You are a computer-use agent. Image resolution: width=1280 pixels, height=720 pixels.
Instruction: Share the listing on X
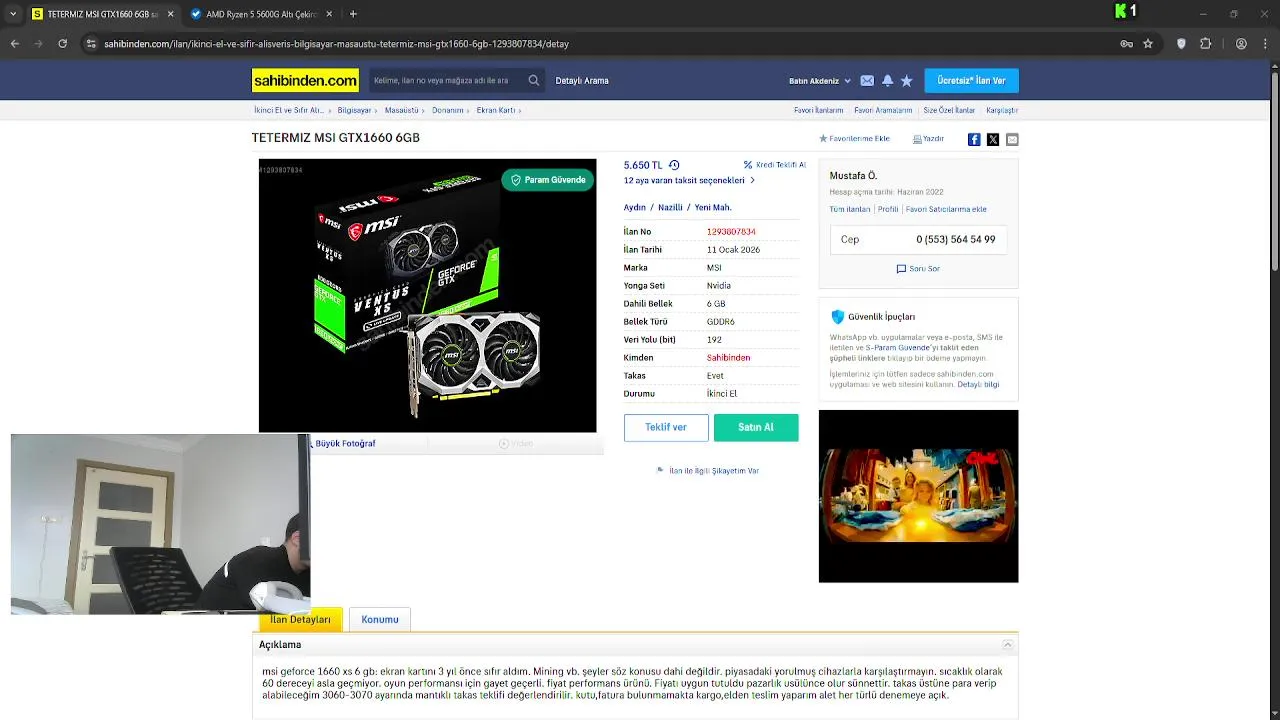point(993,139)
